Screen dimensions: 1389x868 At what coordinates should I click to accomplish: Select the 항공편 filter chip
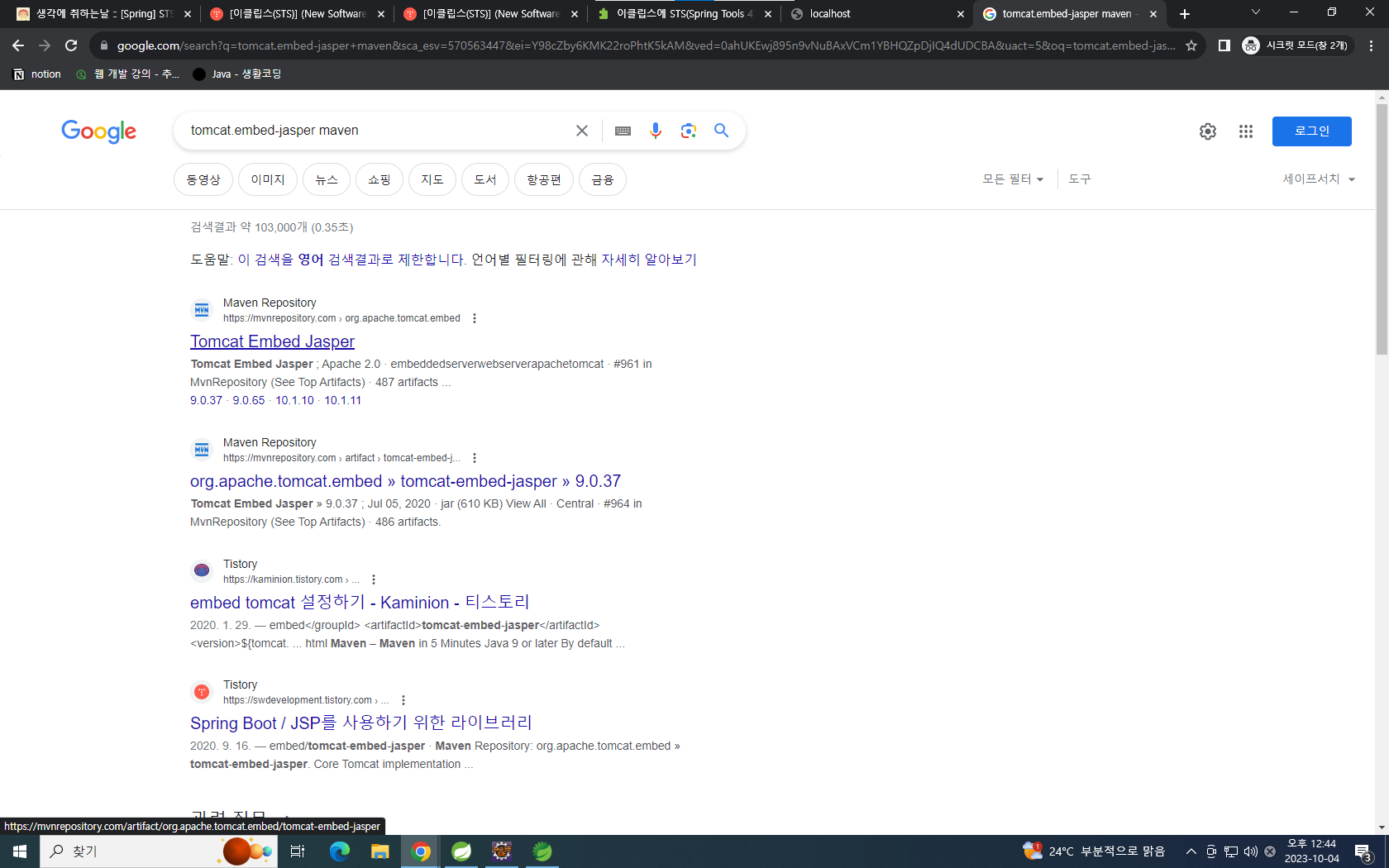click(x=544, y=179)
